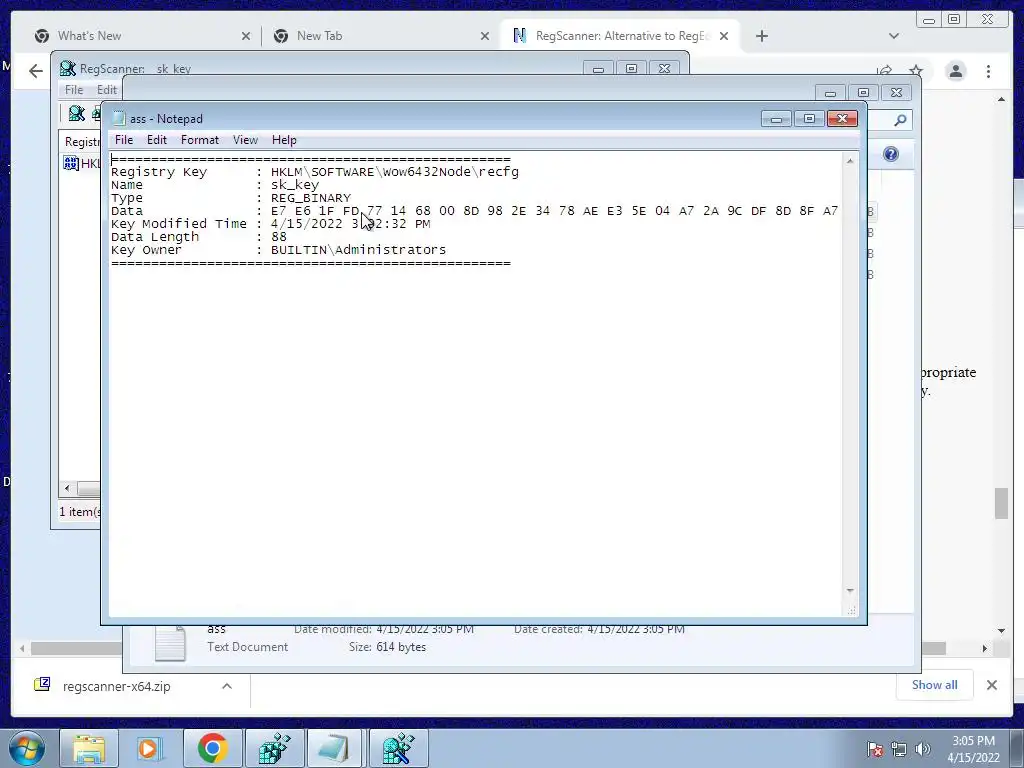Expand regscanner-x64.zip download options chevron
The height and width of the screenshot is (768, 1024).
point(227,686)
